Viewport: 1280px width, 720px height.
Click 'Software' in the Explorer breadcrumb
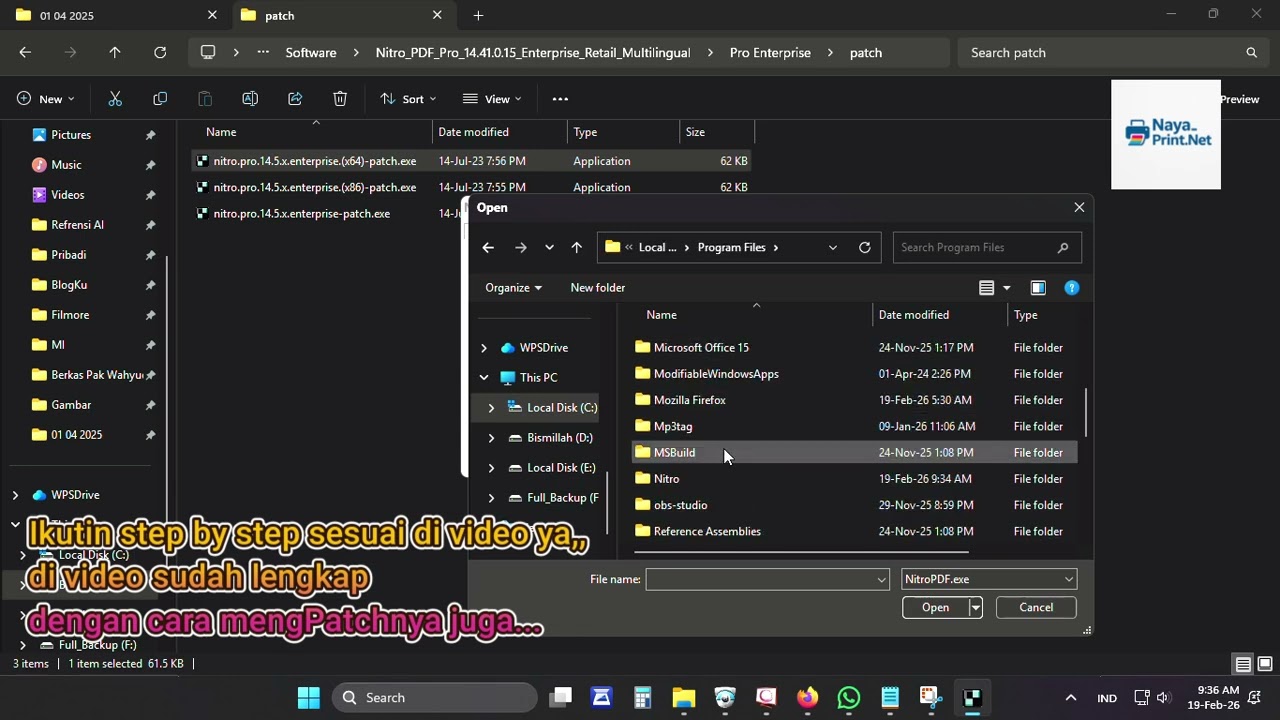[x=311, y=52]
